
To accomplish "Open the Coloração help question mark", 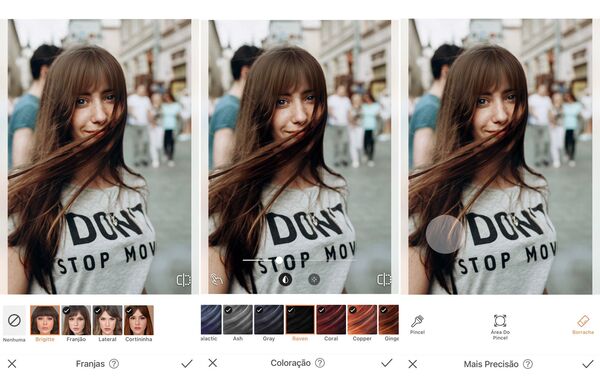I will (x=320, y=363).
